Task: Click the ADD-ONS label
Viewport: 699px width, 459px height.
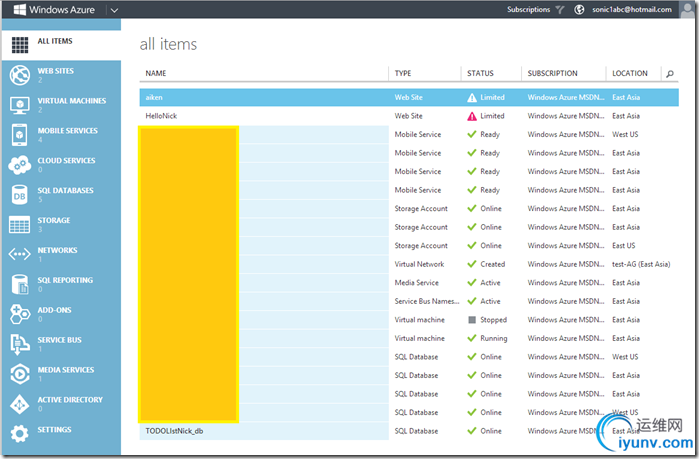Action: (54, 310)
